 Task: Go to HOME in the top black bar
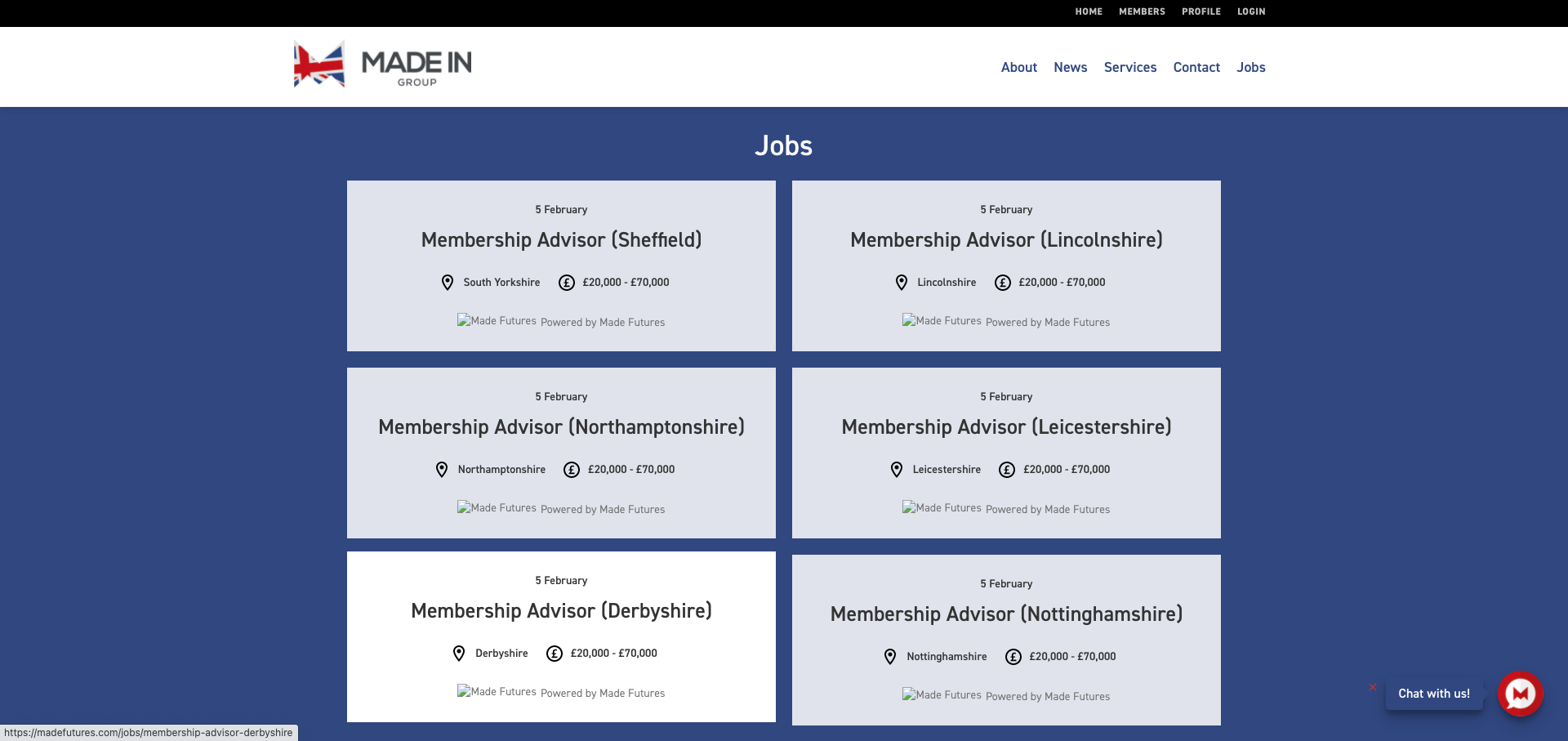pyautogui.click(x=1089, y=11)
